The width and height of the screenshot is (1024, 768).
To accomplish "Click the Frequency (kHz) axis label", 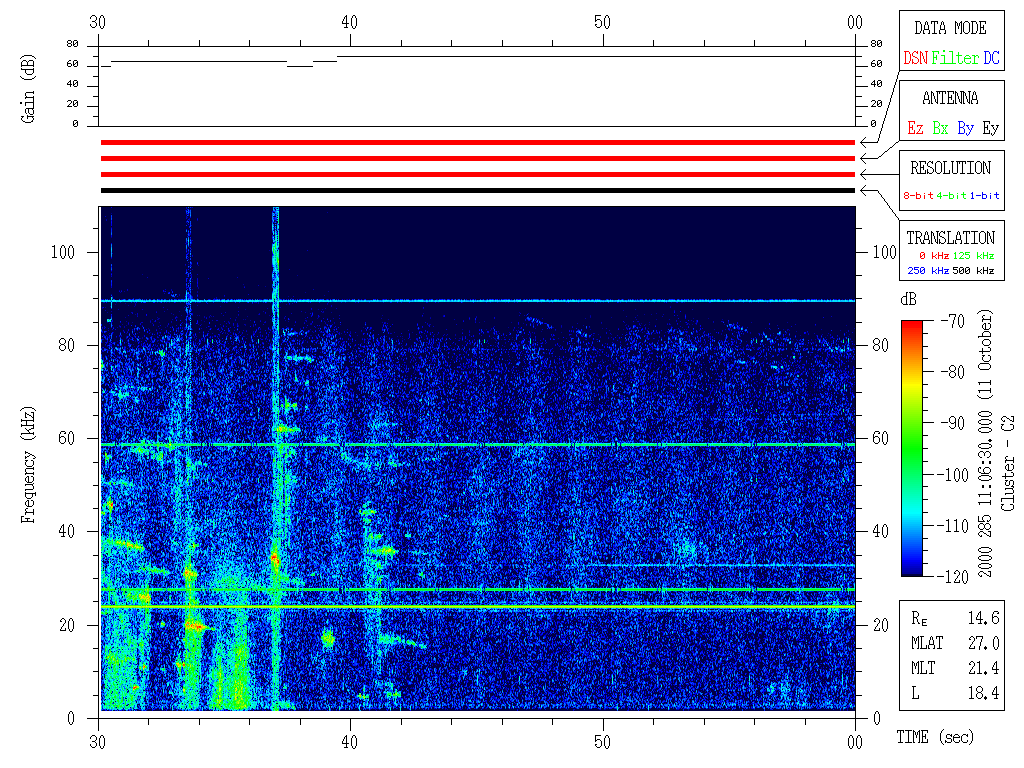I will (x=30, y=460).
